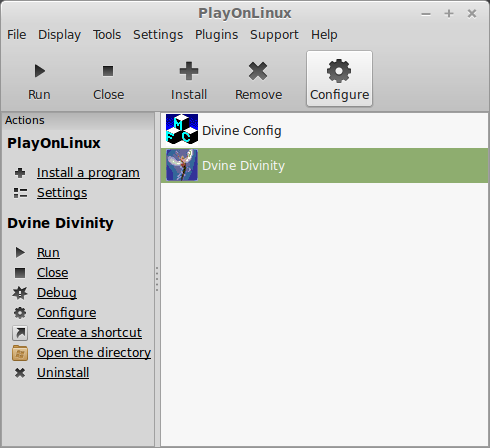The image size is (490, 448).
Task: Open the Plugins menu
Action: pos(216,35)
